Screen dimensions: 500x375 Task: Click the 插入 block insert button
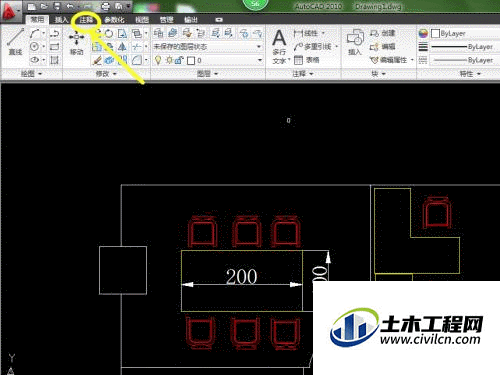(x=355, y=42)
